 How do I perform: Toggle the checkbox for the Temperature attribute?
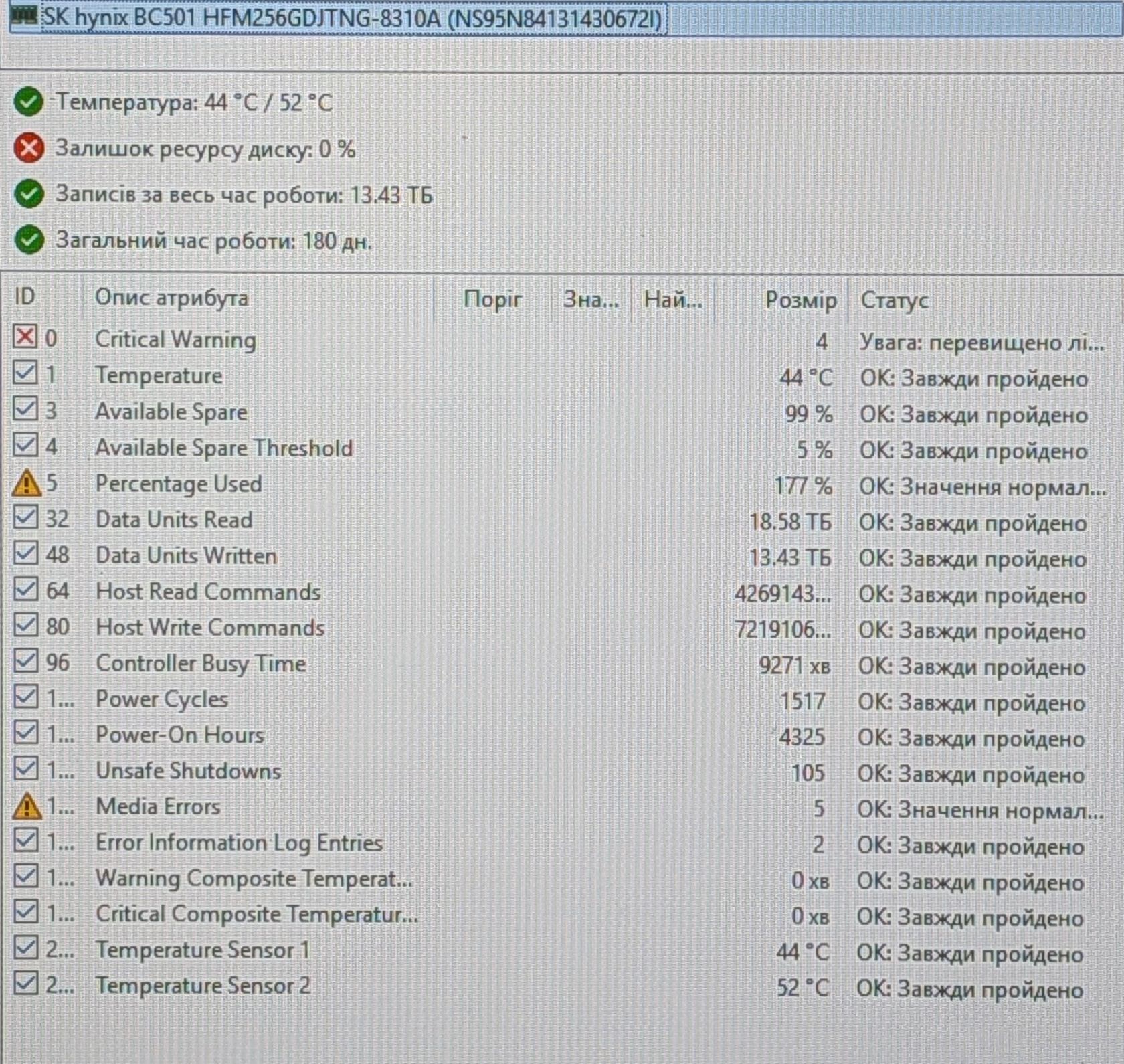25,373
